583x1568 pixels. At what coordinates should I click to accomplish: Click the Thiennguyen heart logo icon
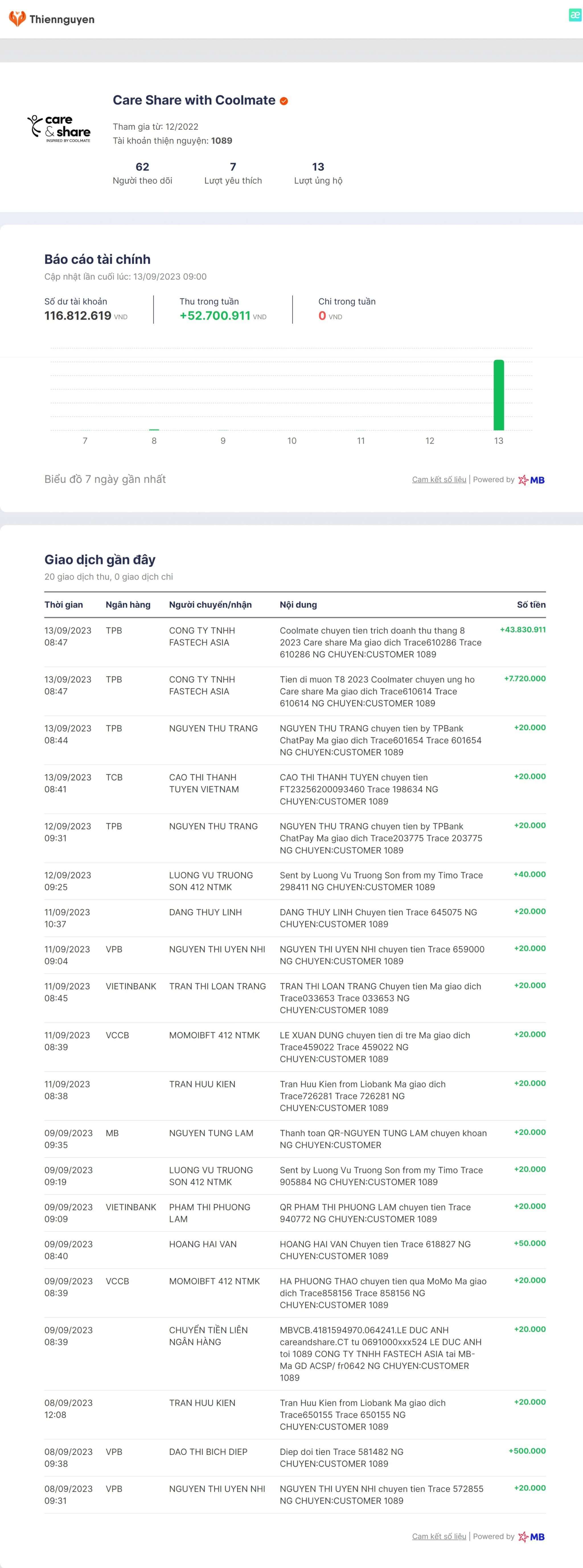click(x=17, y=19)
